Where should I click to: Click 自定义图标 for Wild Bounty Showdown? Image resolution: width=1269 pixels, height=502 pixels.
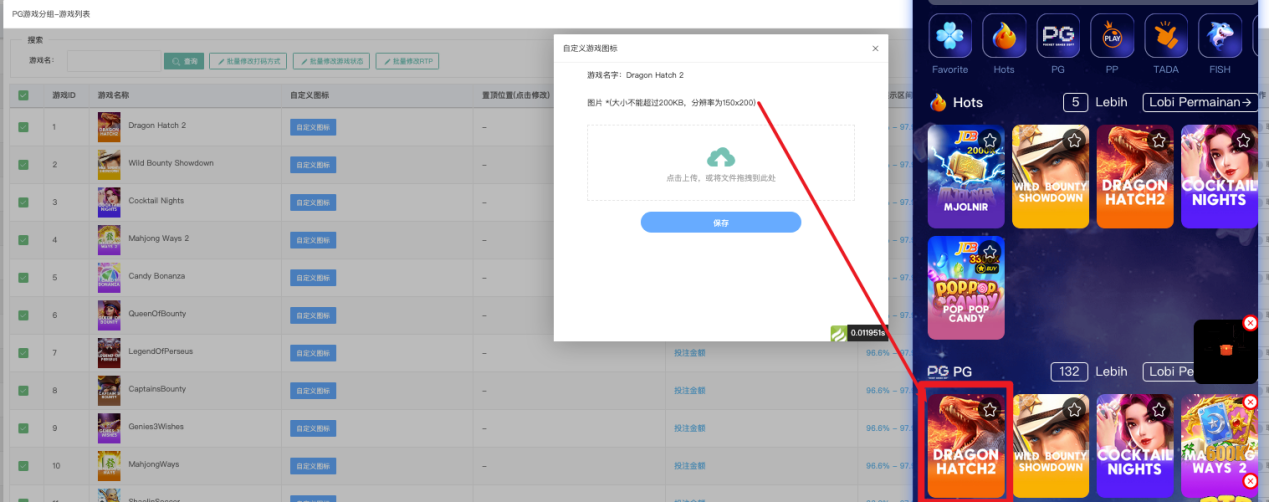(x=313, y=164)
